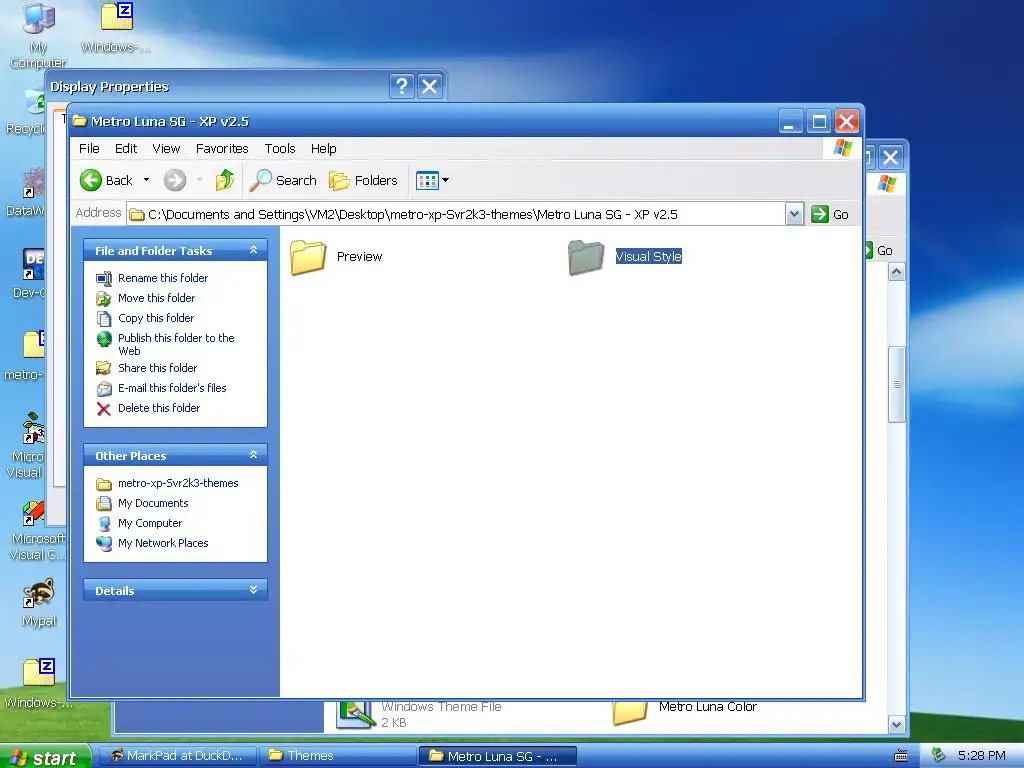1024x768 pixels.
Task: Click Rename this folder link
Action: [163, 278]
